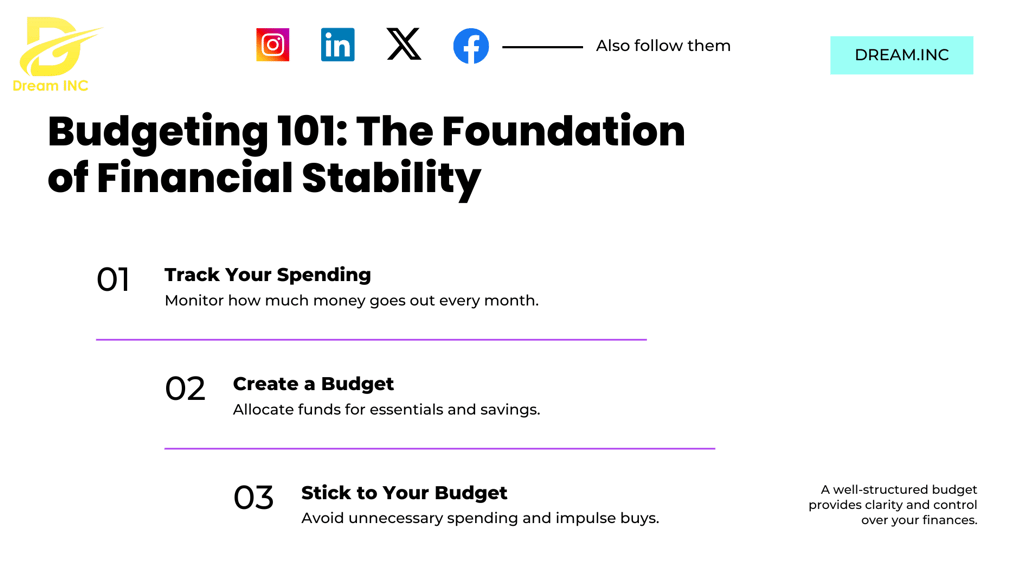Select the 'Also follow them' text
Image resolution: width=1024 pixels, height=586 pixels.
(x=663, y=46)
